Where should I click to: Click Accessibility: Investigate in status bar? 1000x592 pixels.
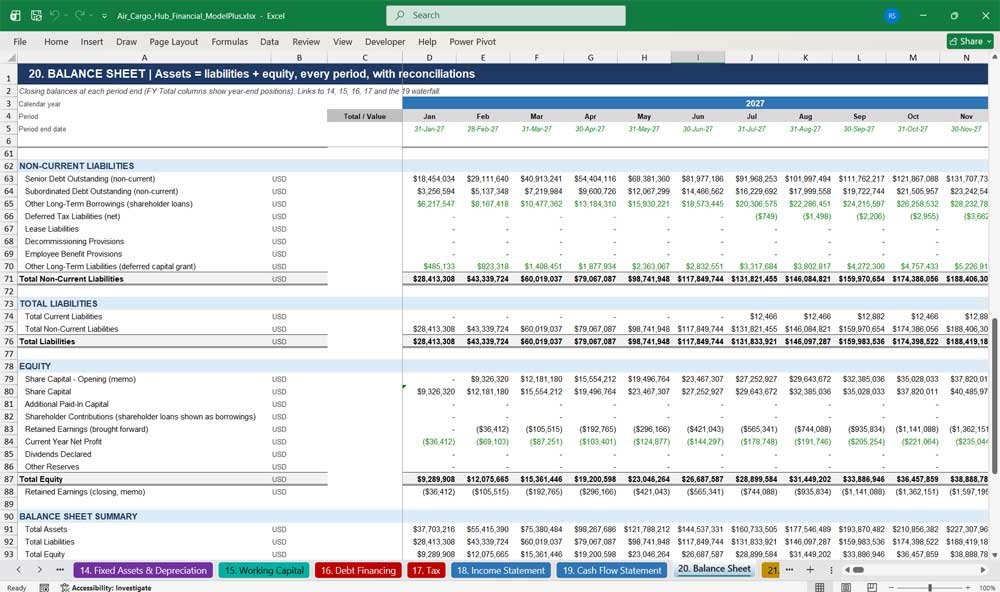(x=106, y=588)
